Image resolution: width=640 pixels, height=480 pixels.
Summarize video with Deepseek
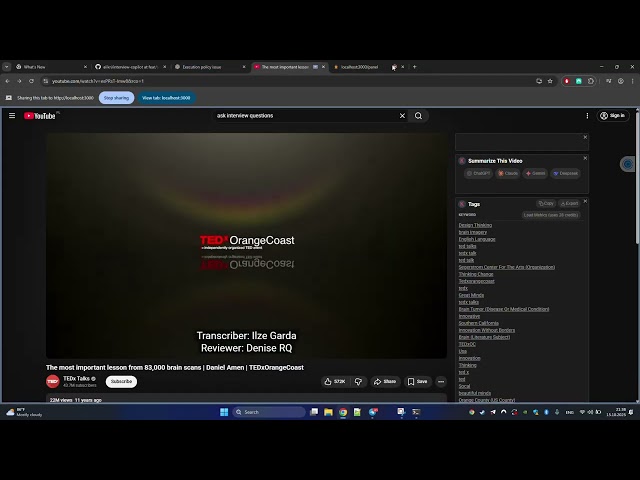tap(565, 173)
